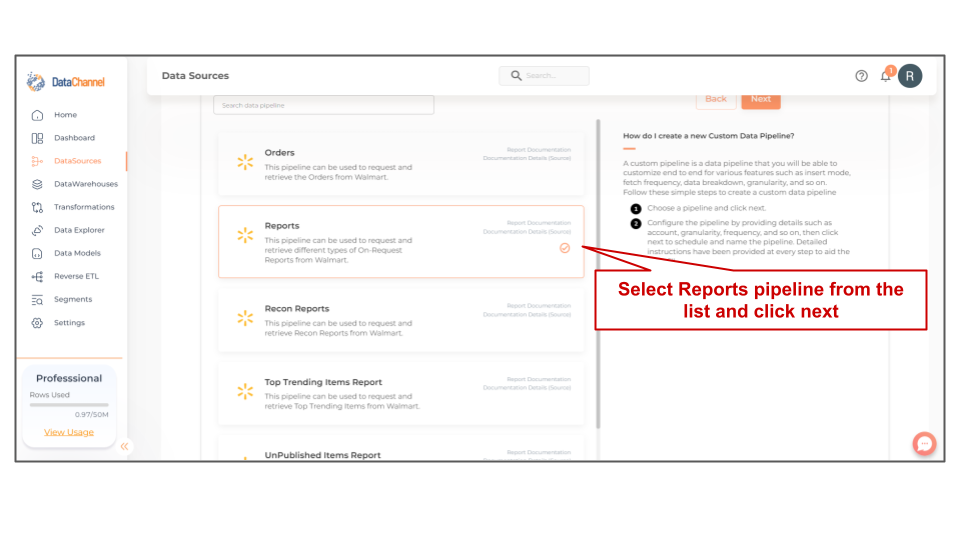Open the Segments sidebar icon
This screenshot has height=540, width=960.
point(37,300)
